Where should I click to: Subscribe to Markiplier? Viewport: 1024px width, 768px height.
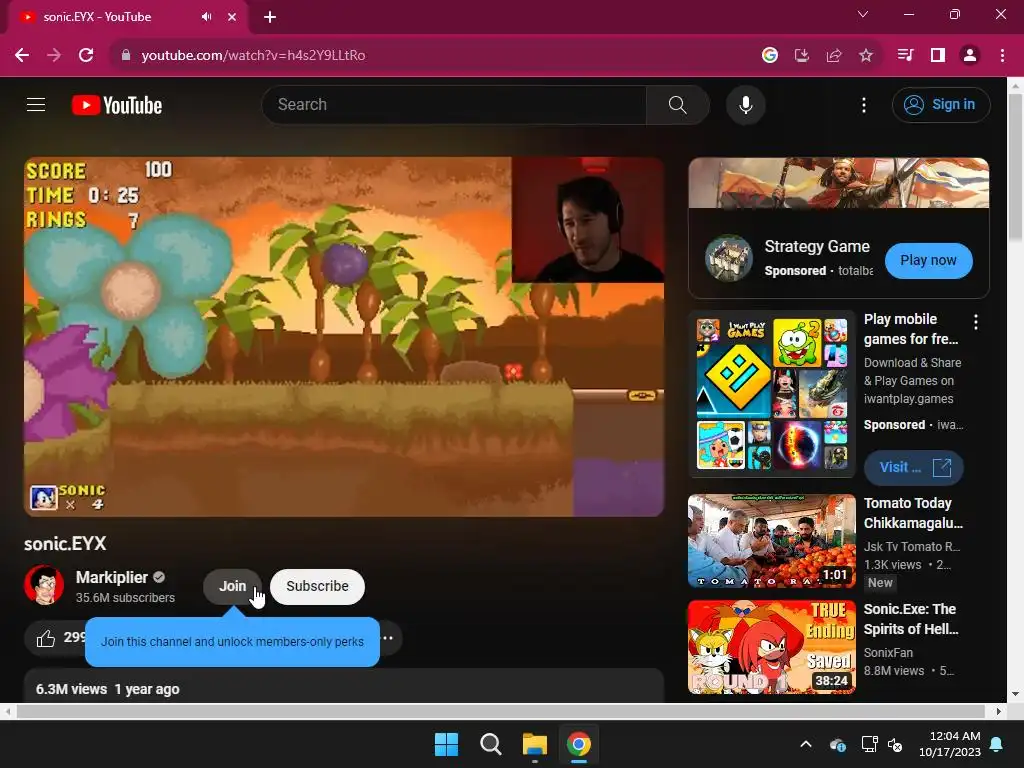pos(317,586)
